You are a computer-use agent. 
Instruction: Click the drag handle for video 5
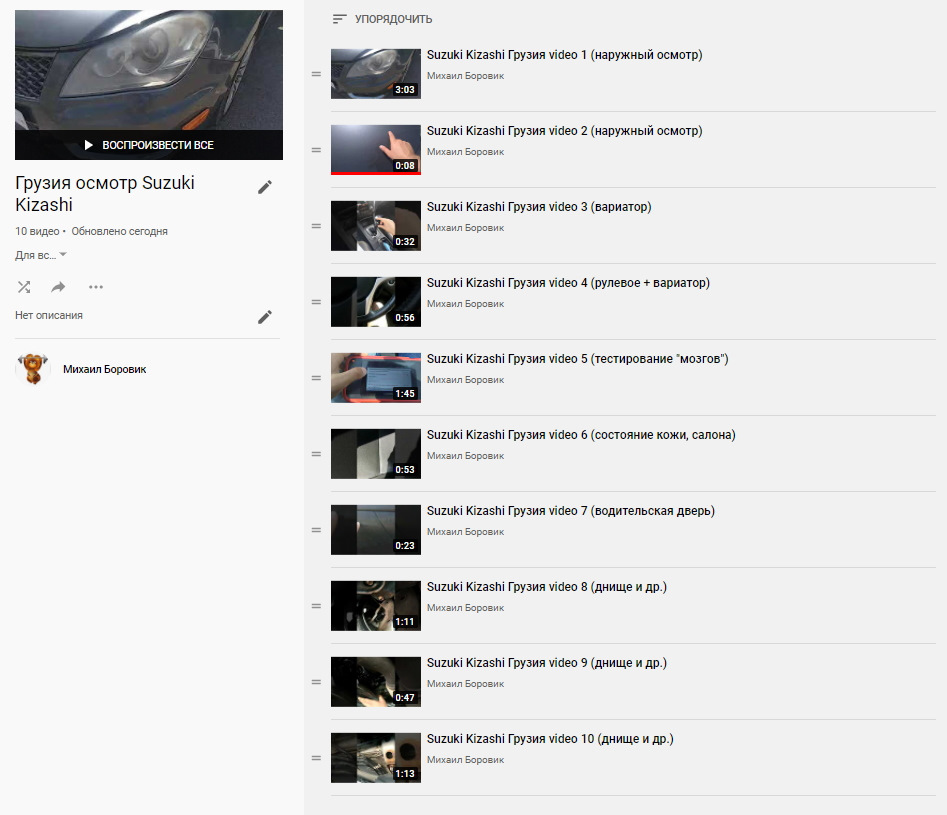[316, 378]
